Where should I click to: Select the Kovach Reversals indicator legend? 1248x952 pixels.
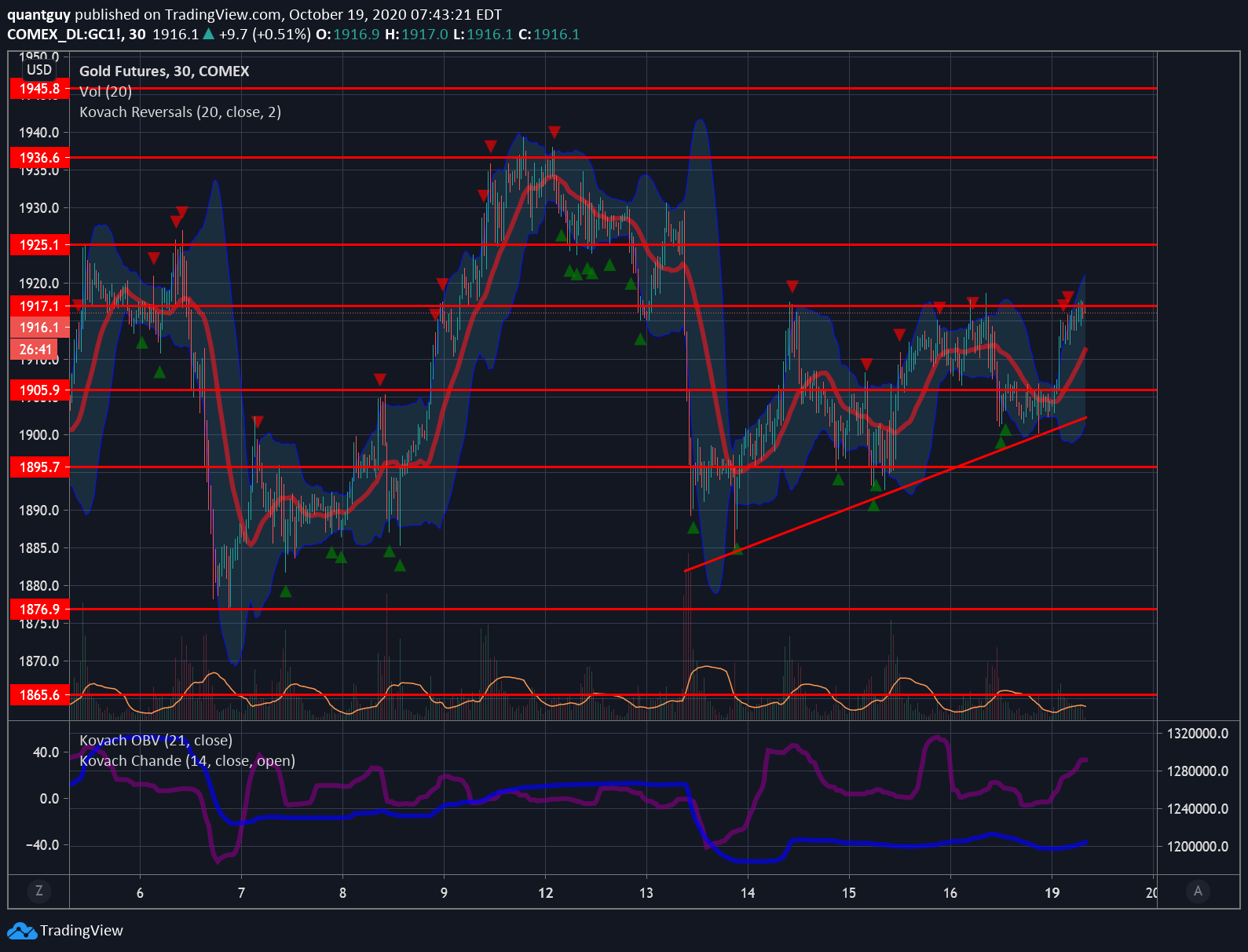pos(180,112)
